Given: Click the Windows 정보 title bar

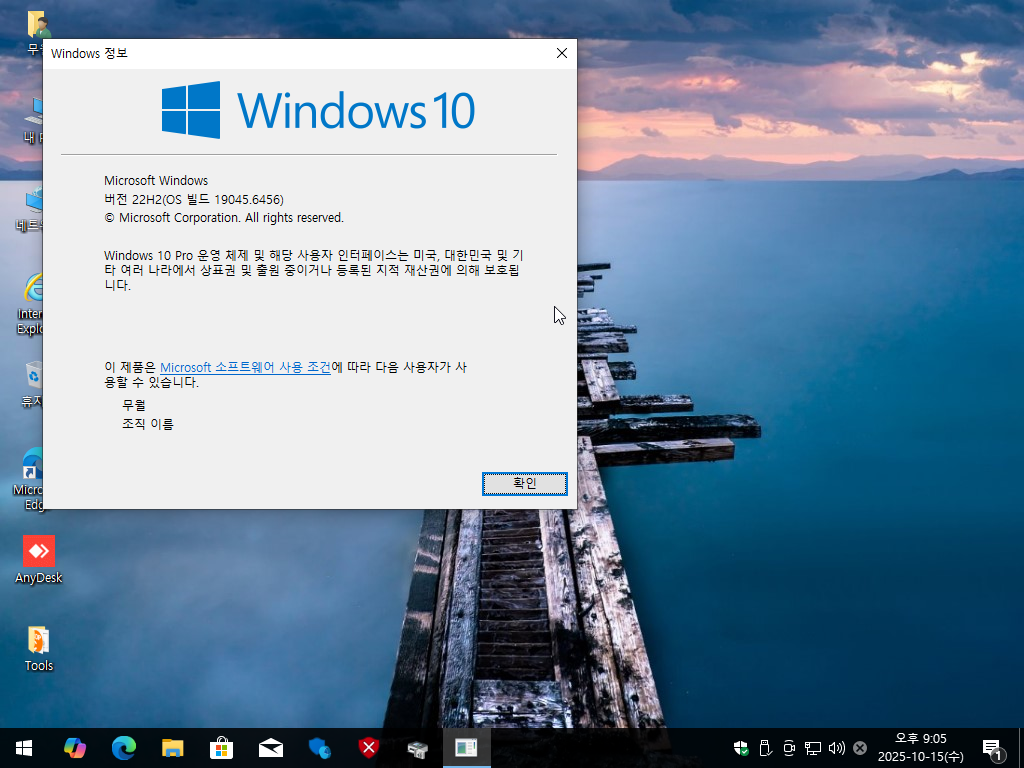Looking at the screenshot, I should (x=294, y=54).
